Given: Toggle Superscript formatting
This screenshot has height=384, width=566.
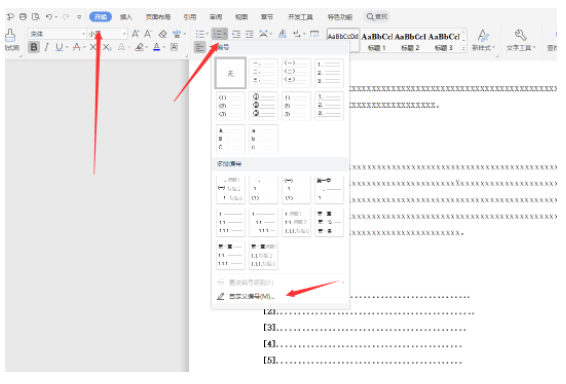Looking at the screenshot, I should point(93,47).
